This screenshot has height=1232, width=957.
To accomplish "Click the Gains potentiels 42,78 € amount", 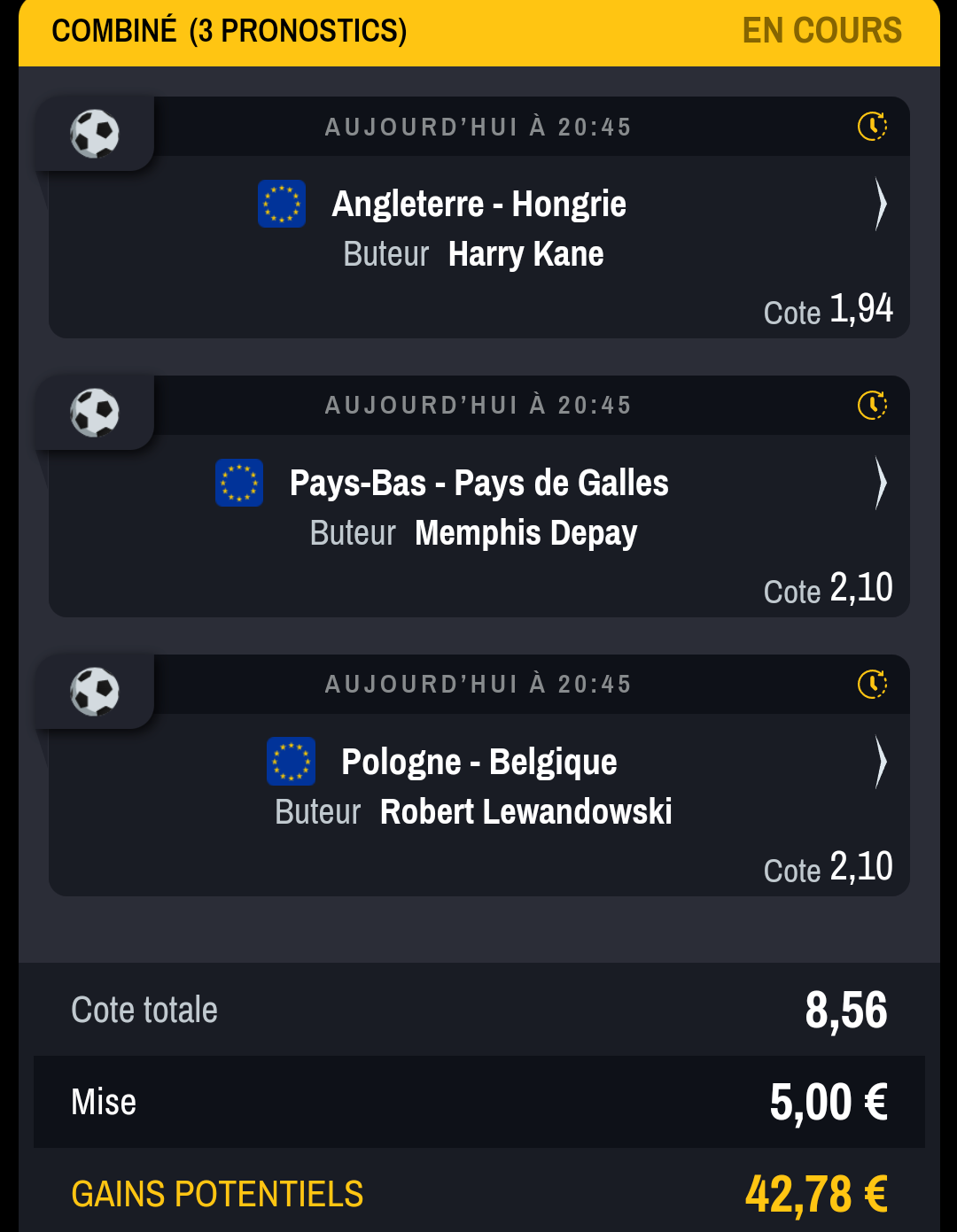I will 816,1194.
